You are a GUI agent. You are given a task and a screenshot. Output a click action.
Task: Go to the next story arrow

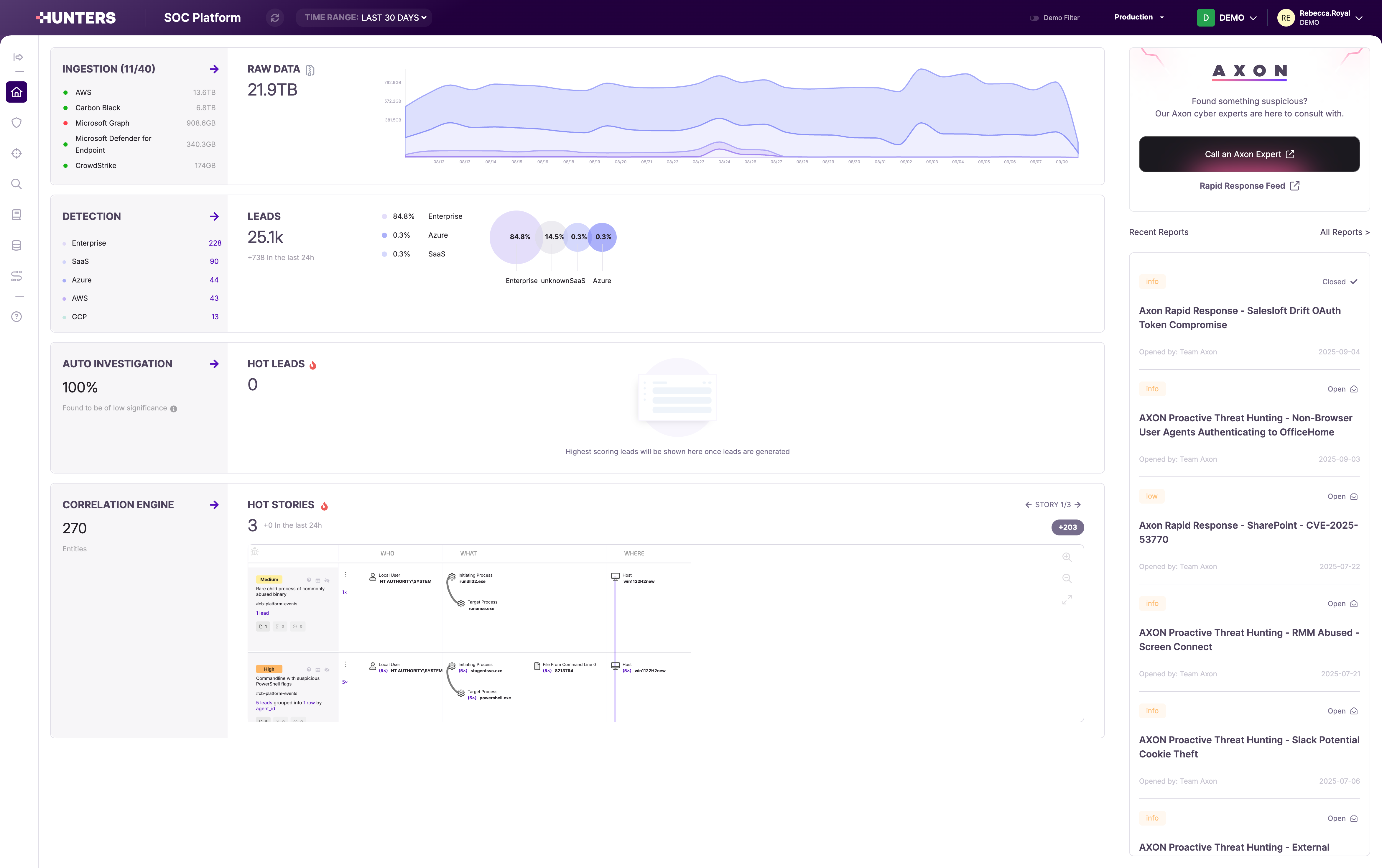(x=1078, y=504)
